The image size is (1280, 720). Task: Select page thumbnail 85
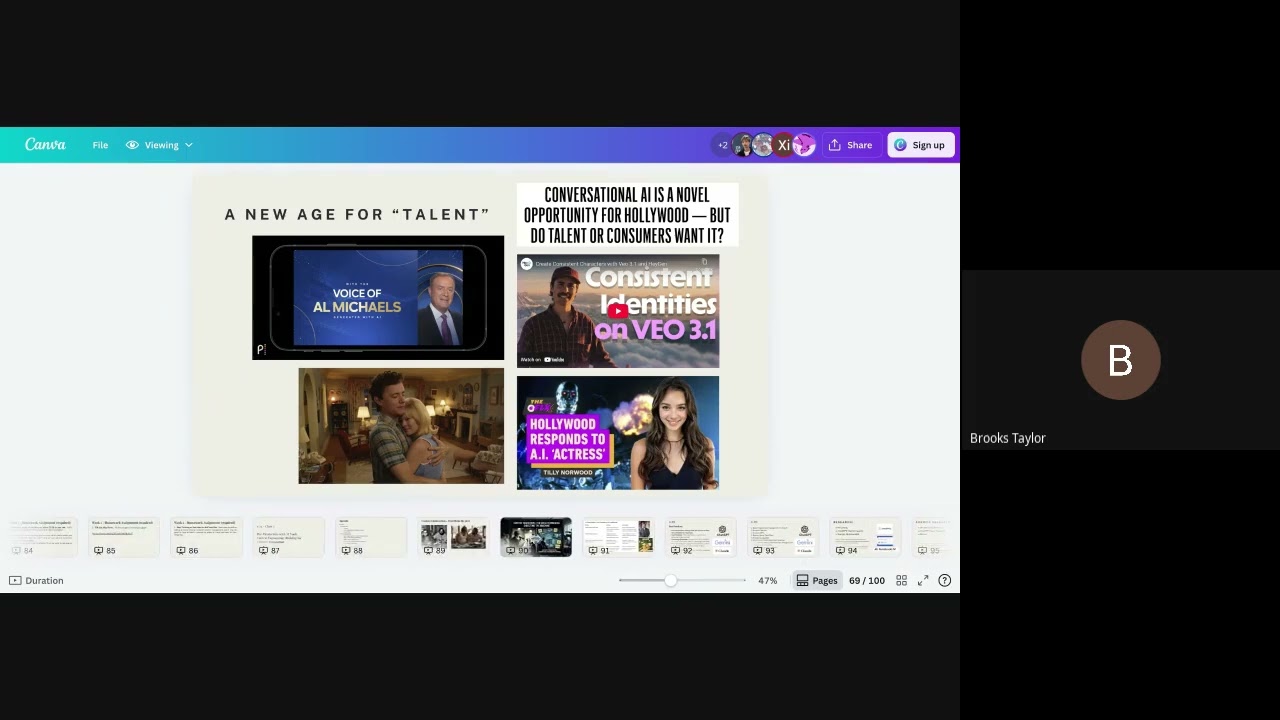124,537
